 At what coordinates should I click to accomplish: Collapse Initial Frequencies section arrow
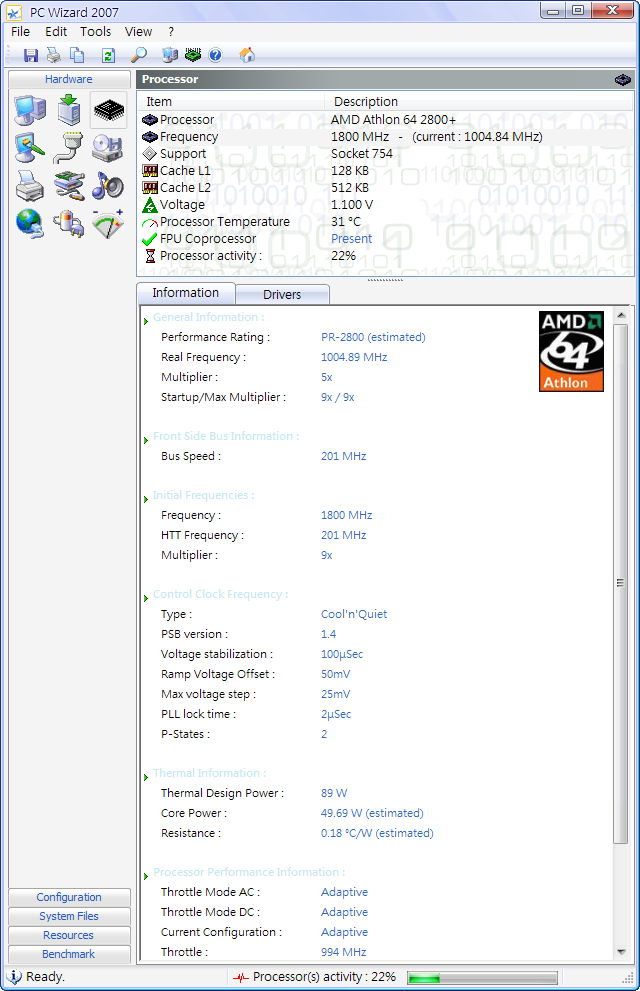tap(146, 499)
